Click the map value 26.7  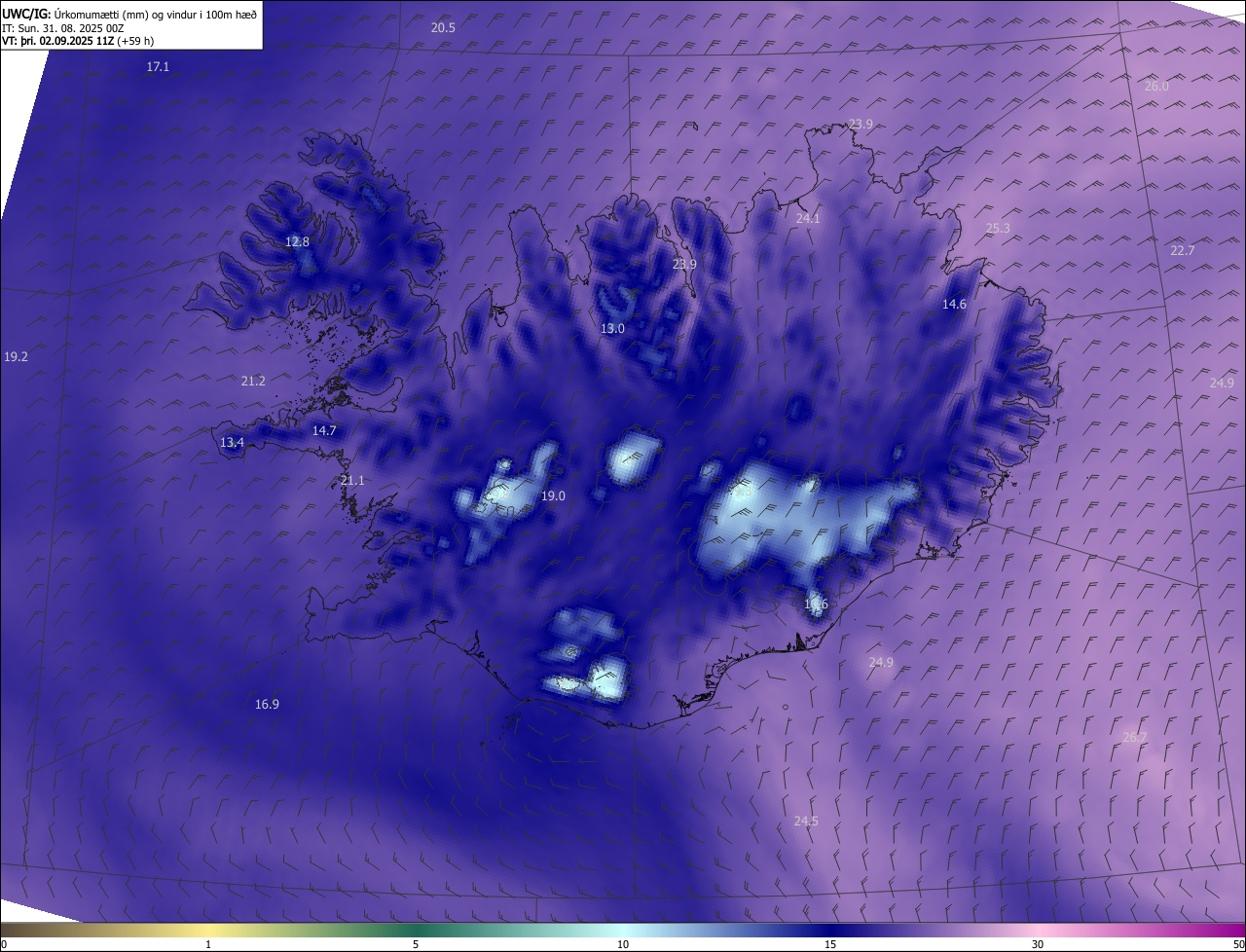click(x=1135, y=738)
